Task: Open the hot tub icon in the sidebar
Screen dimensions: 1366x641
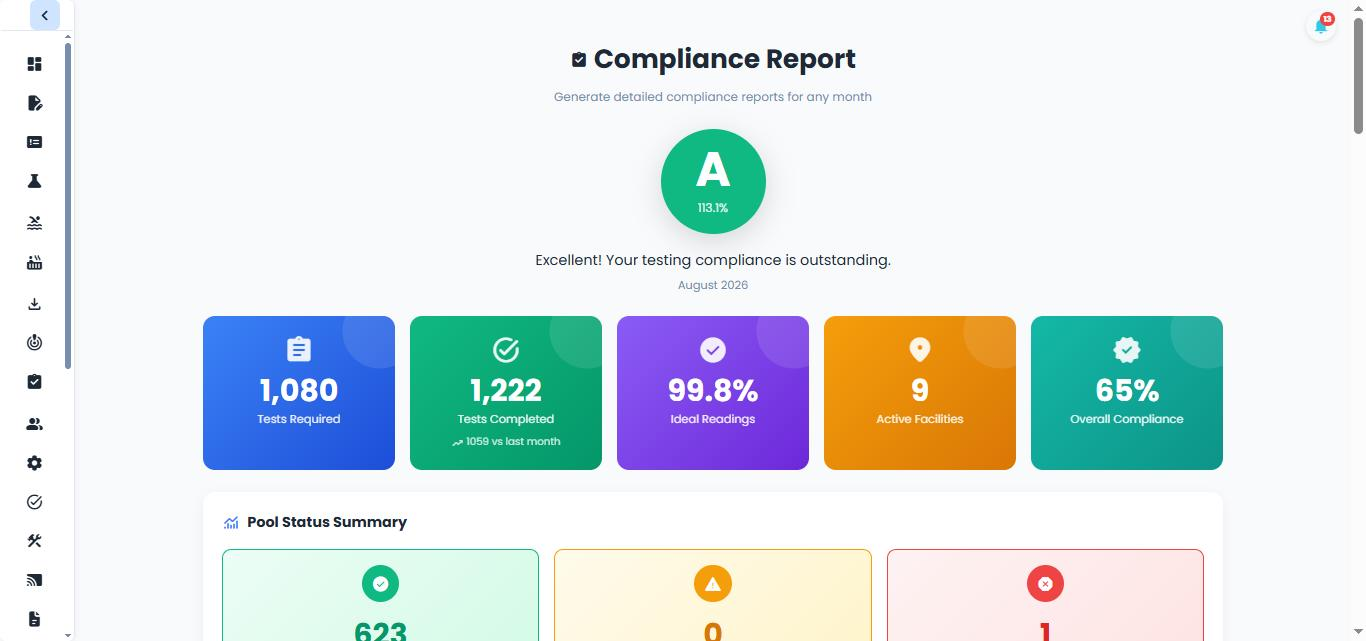Action: pyautogui.click(x=34, y=263)
